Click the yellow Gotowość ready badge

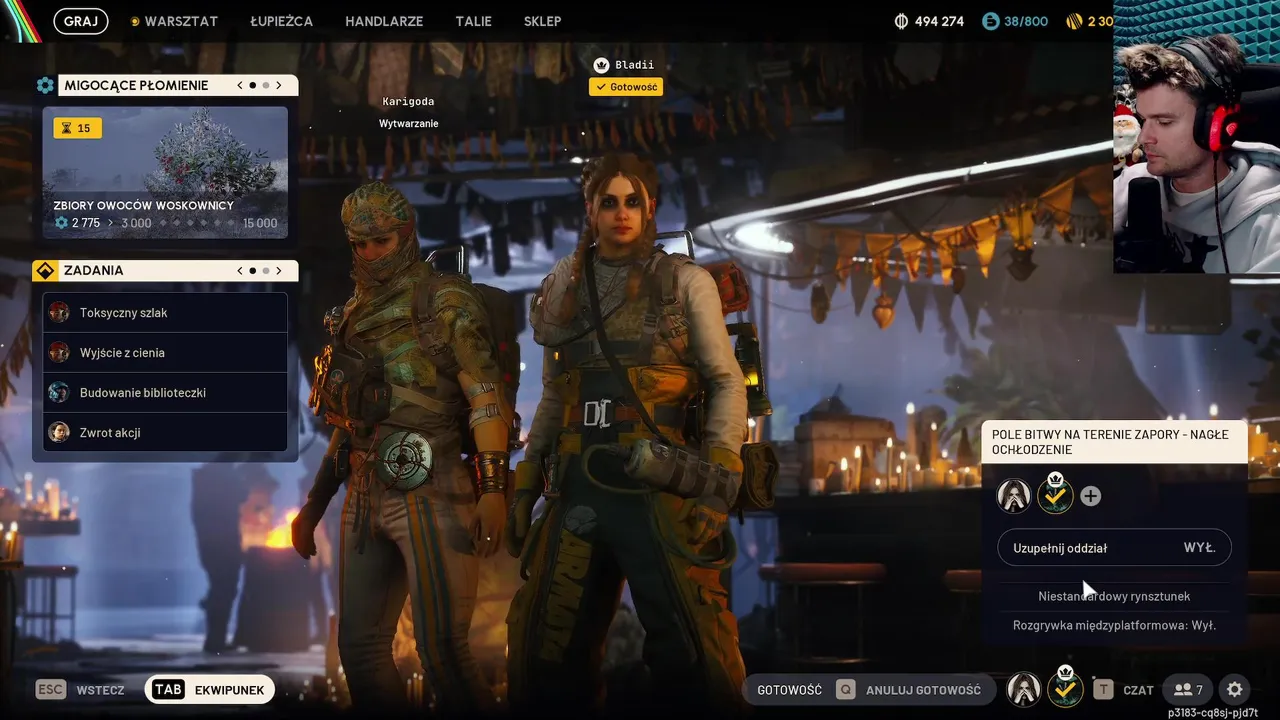[626, 87]
